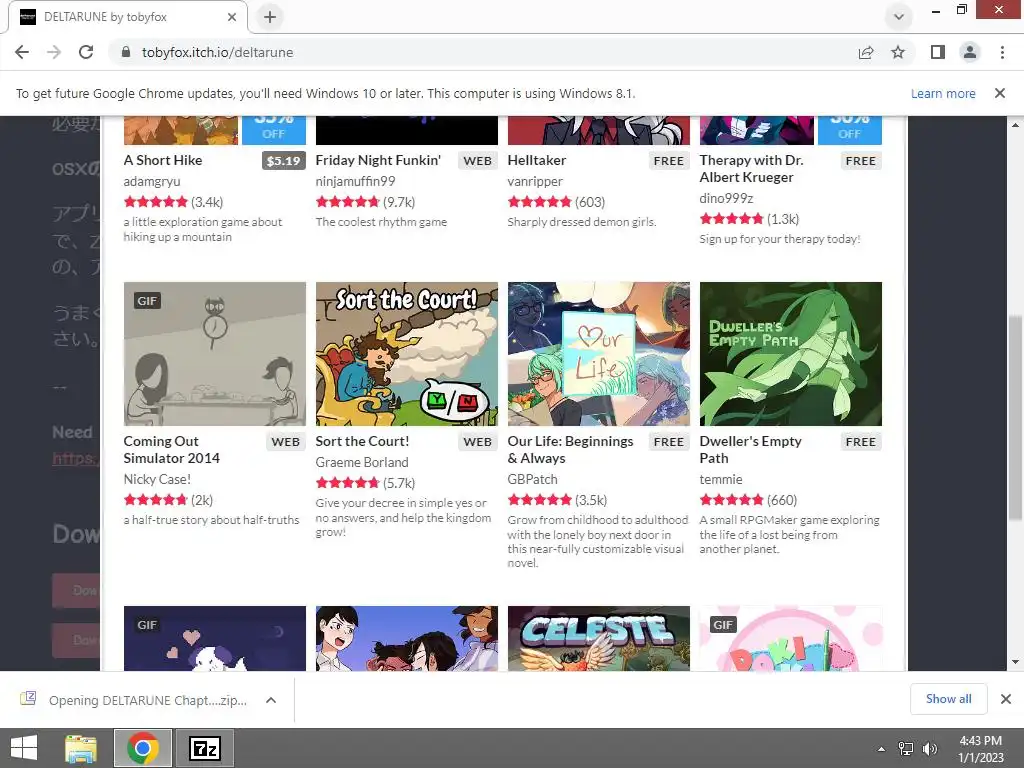
Task: Open the Chrome three-dot menu
Action: coord(1002,52)
